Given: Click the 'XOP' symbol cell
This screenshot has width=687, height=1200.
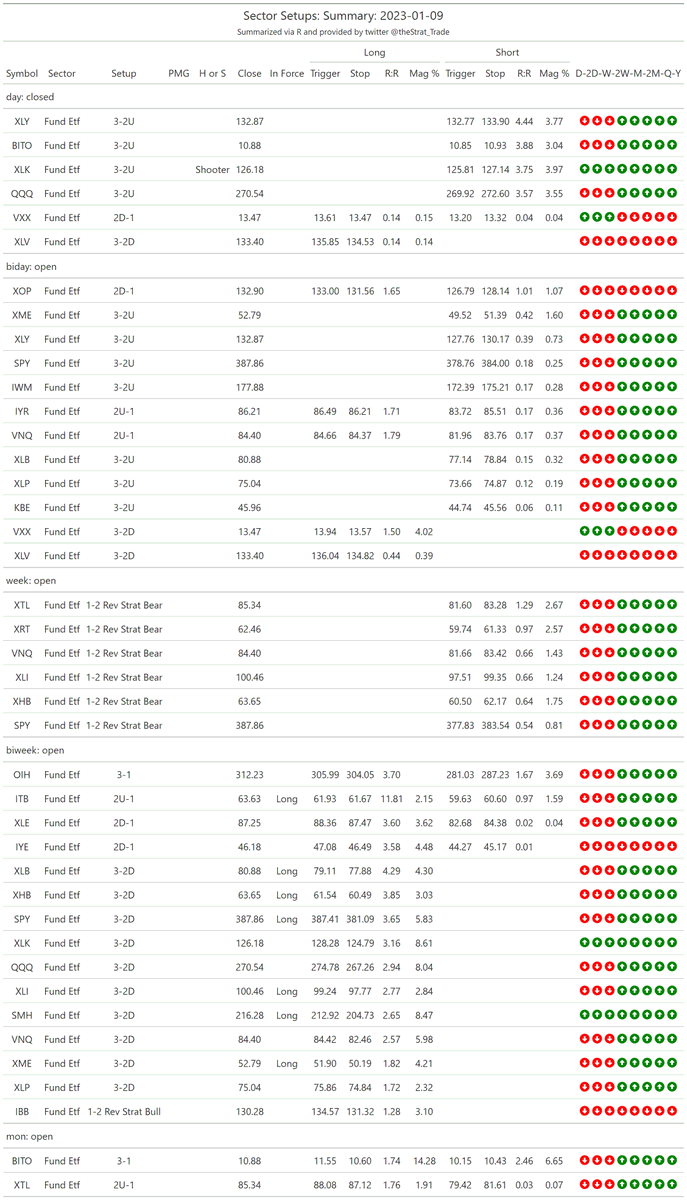Looking at the screenshot, I should [22, 291].
